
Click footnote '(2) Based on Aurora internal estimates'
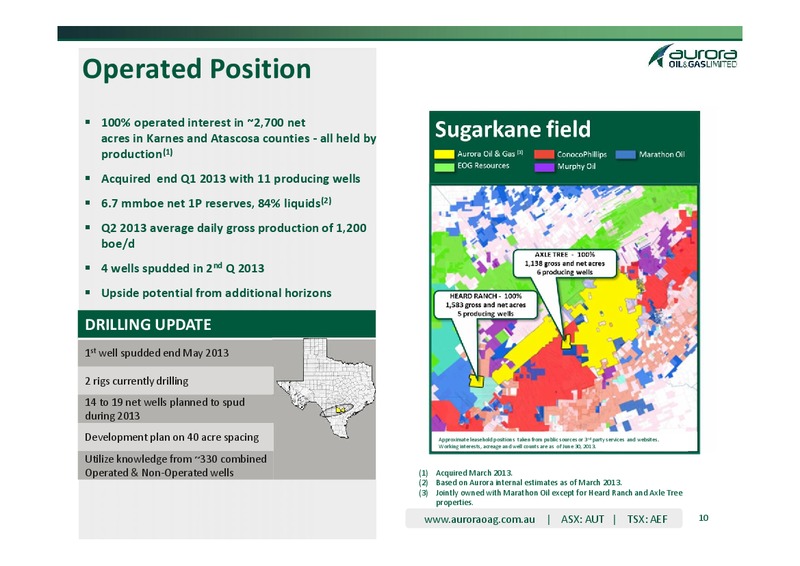(x=520, y=482)
